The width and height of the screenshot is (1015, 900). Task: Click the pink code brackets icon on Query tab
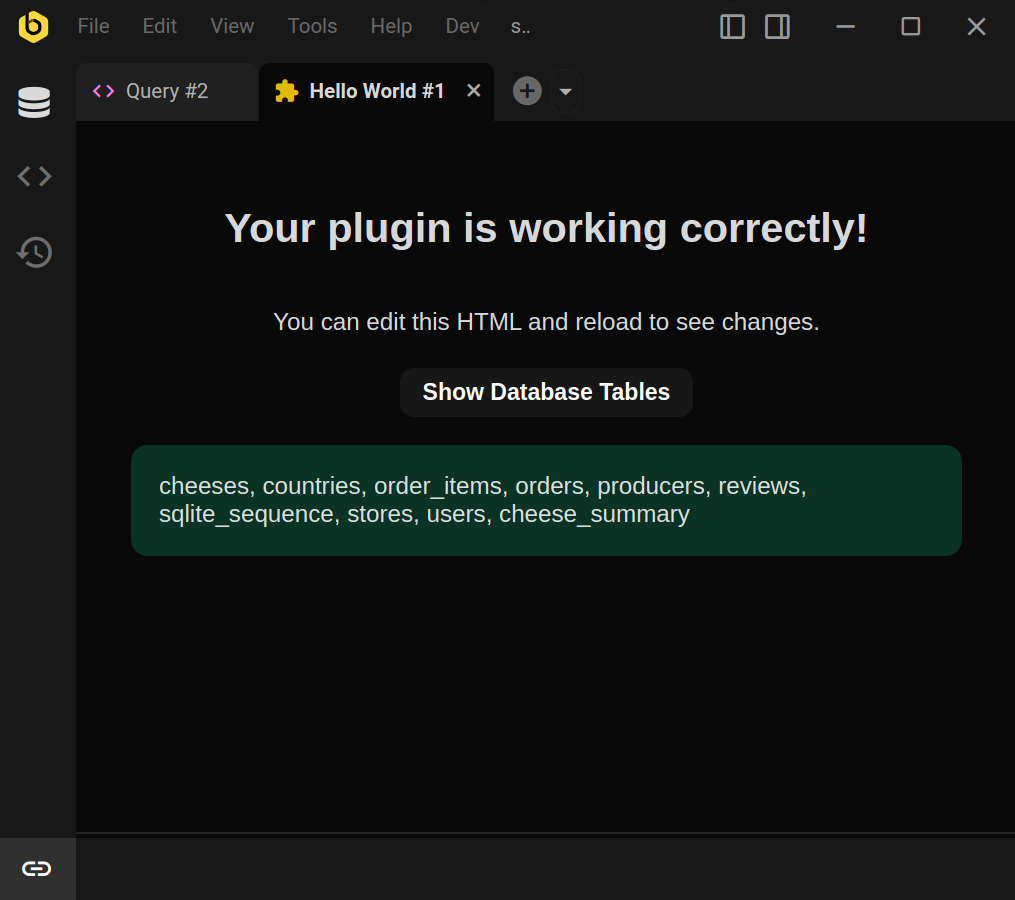click(104, 91)
